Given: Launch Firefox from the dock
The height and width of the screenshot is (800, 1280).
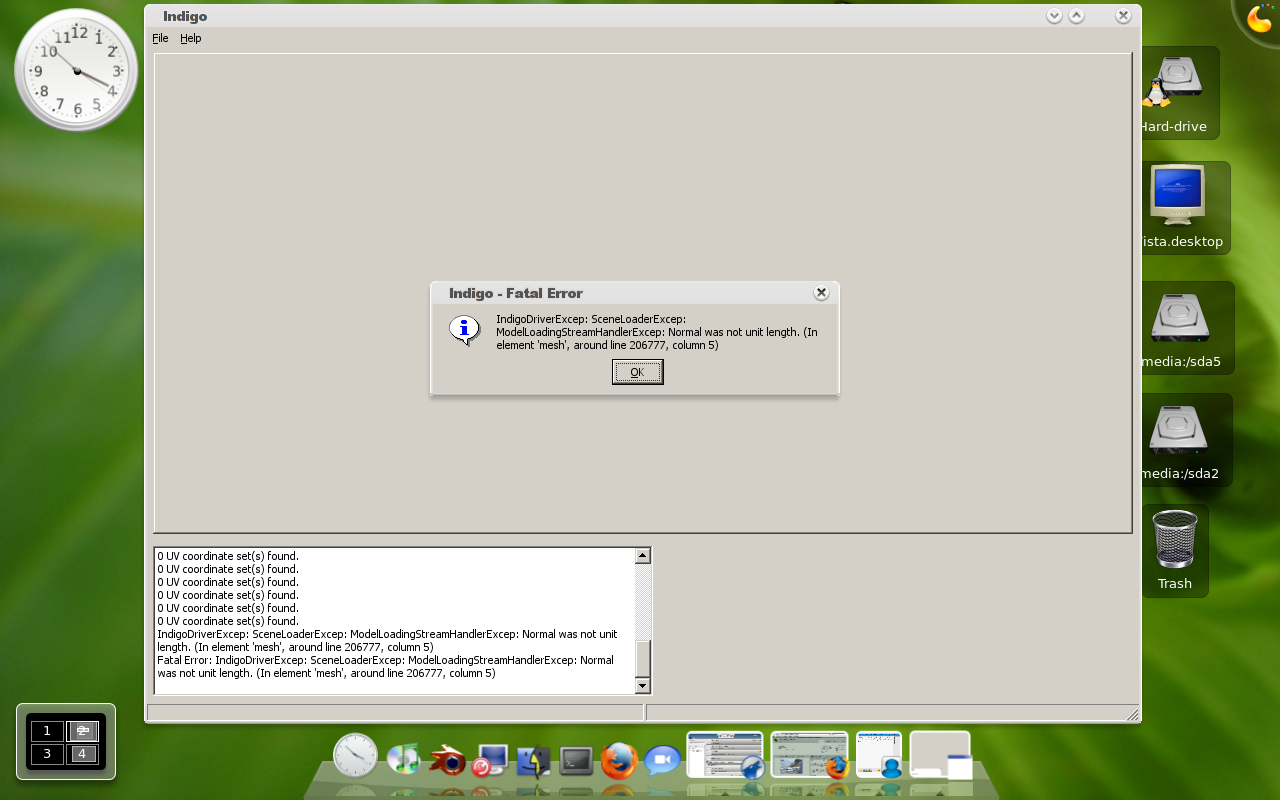Looking at the screenshot, I should click(x=619, y=761).
